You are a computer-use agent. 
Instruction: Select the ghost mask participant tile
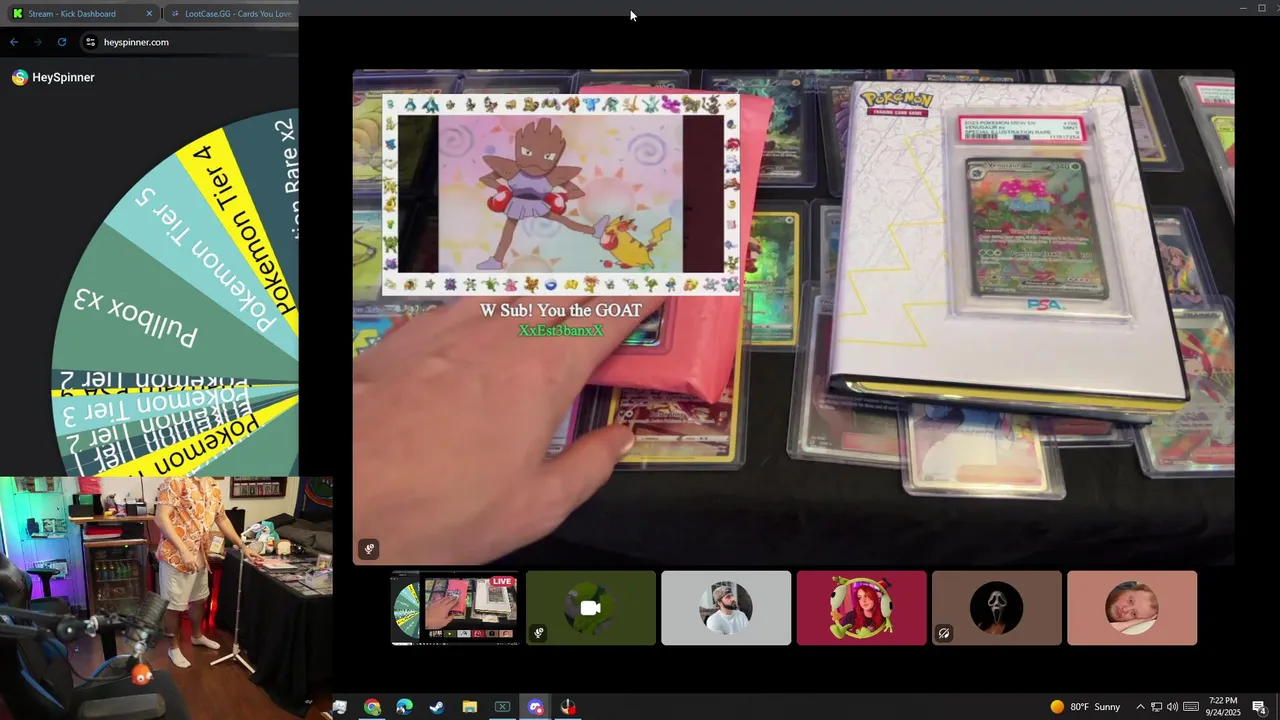[997, 608]
